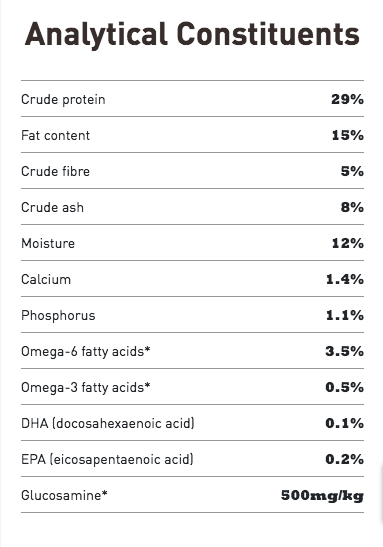The height and width of the screenshot is (547, 383).
Task: Click the 29% crude protein value
Action: coord(347,99)
